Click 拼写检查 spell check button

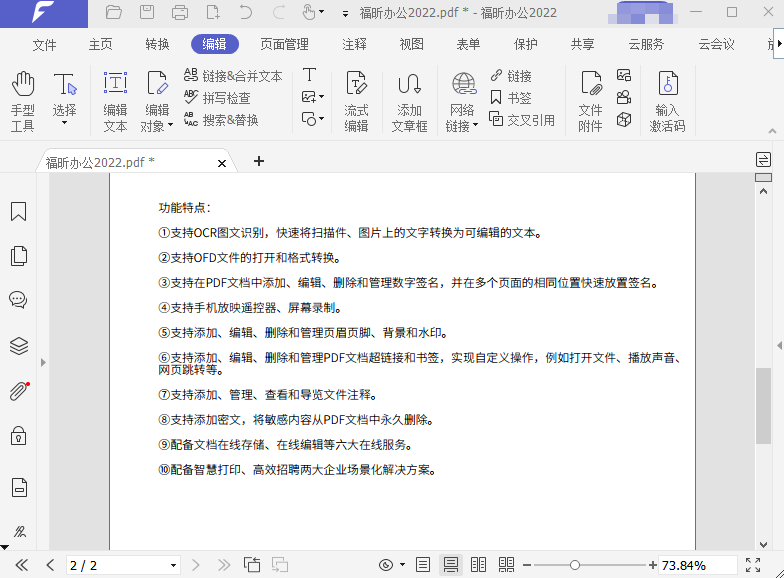pos(218,98)
